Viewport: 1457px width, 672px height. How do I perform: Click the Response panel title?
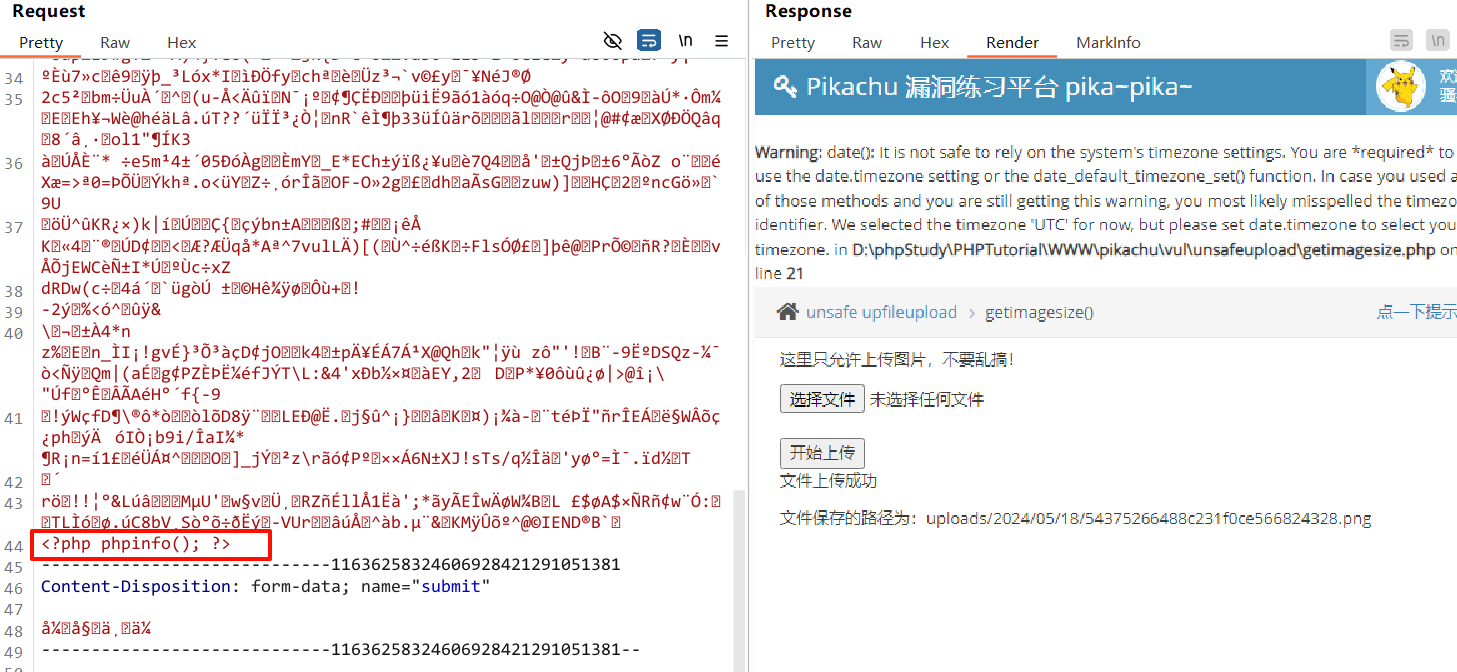808,11
